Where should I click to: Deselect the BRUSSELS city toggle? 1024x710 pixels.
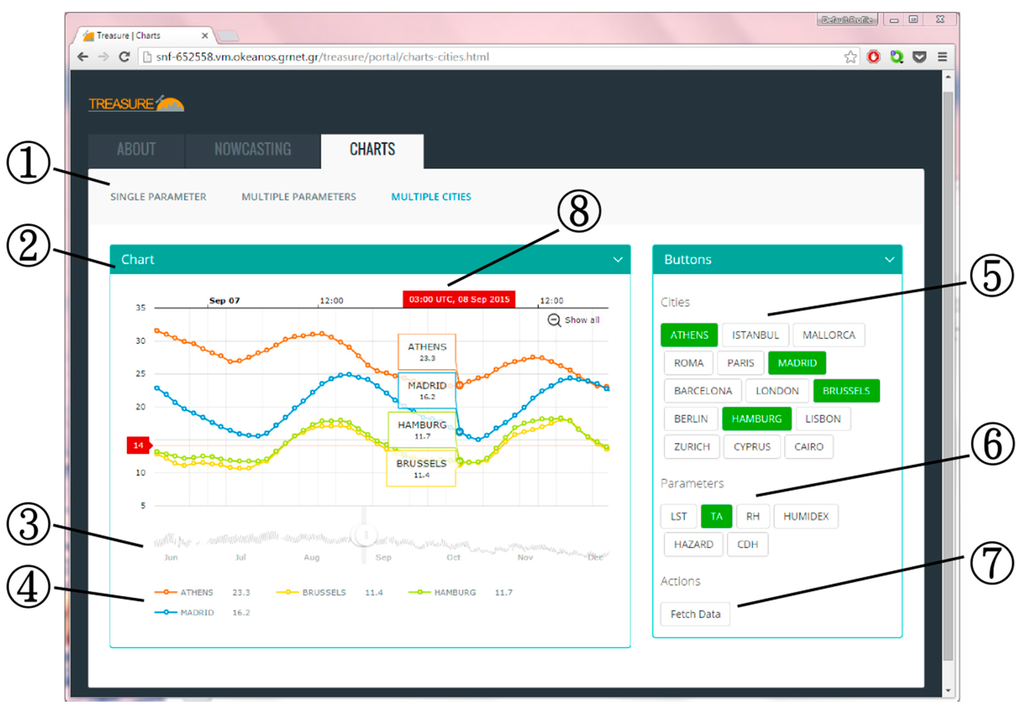click(x=846, y=391)
